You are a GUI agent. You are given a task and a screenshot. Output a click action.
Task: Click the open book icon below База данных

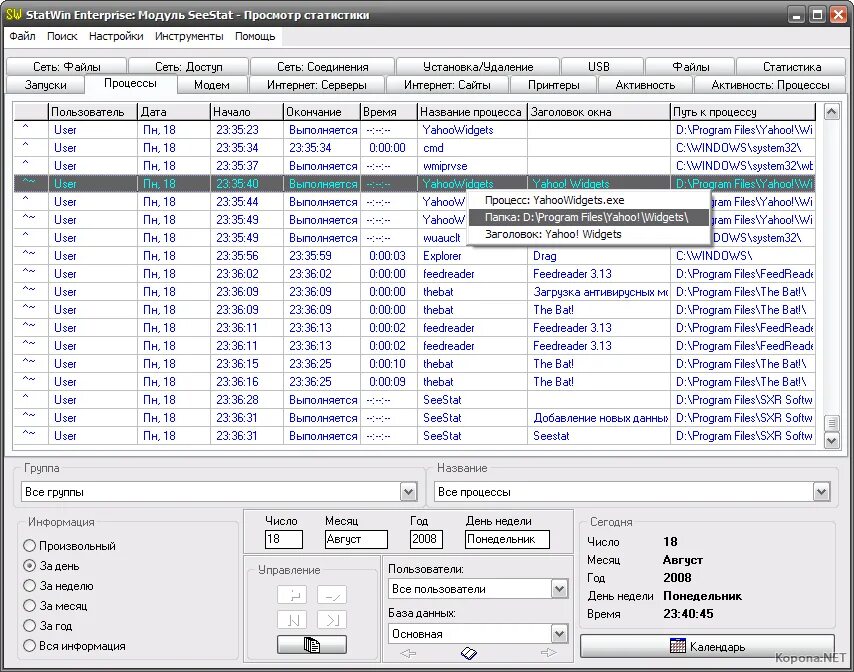pos(468,652)
